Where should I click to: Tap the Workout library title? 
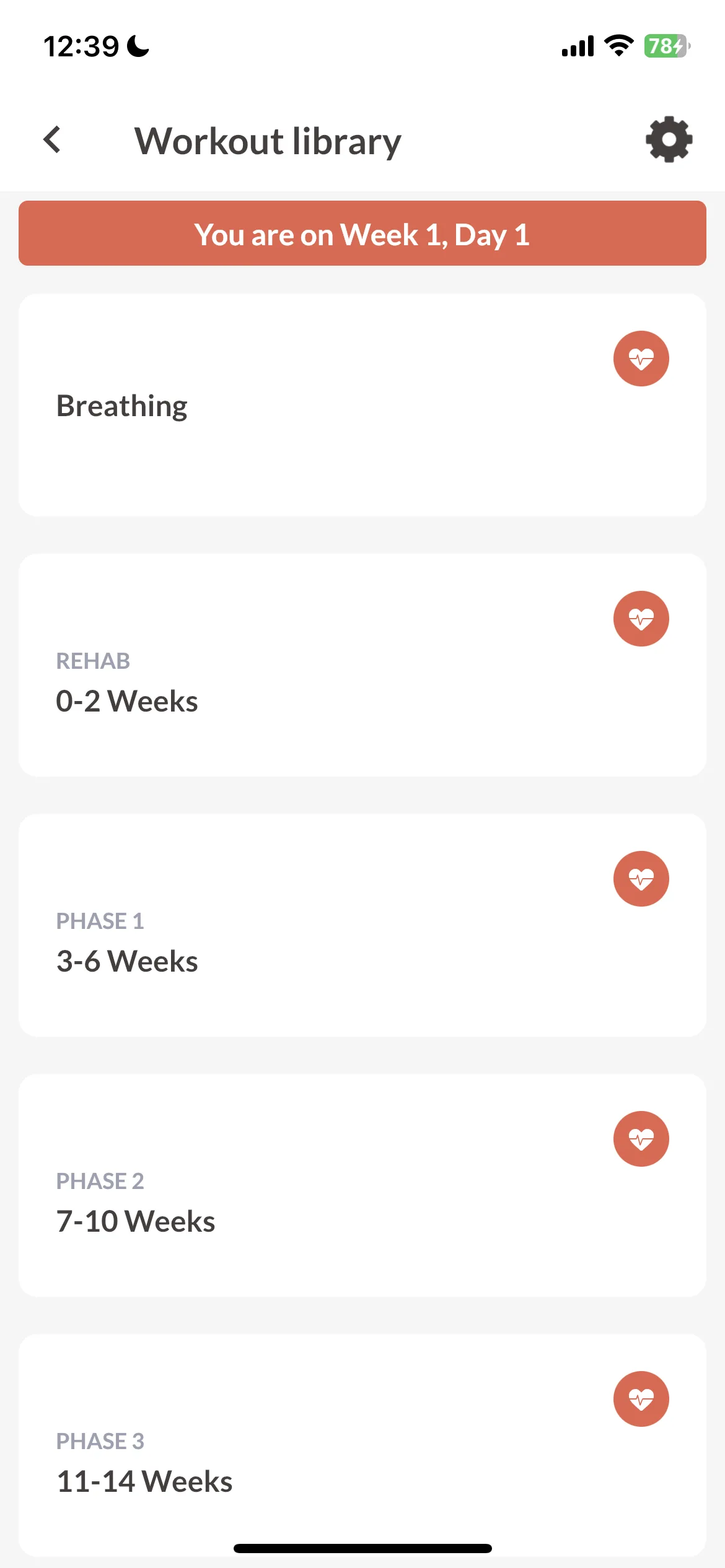pos(268,142)
